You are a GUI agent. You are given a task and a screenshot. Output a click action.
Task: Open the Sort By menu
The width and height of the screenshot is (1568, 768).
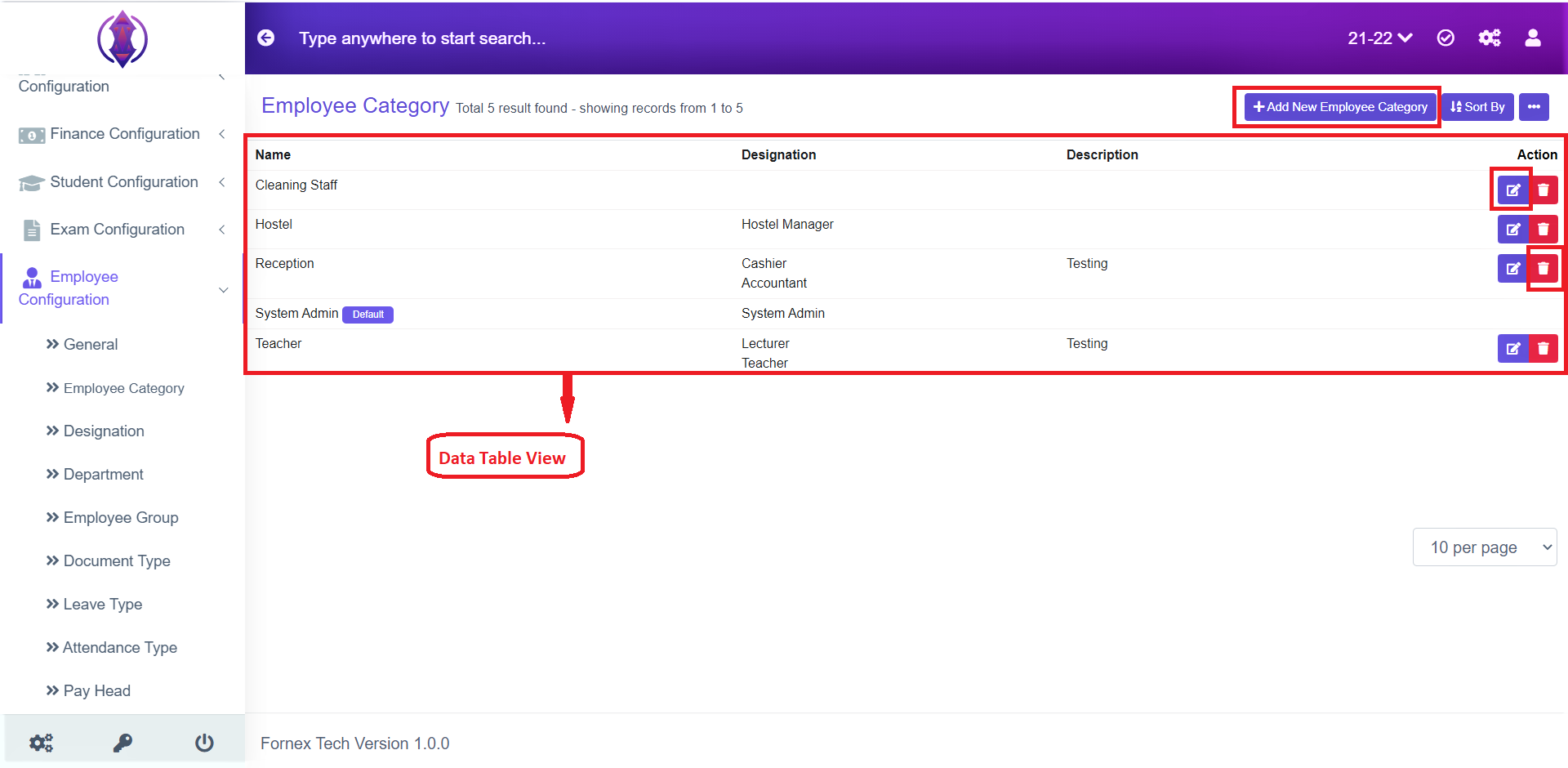1478,107
